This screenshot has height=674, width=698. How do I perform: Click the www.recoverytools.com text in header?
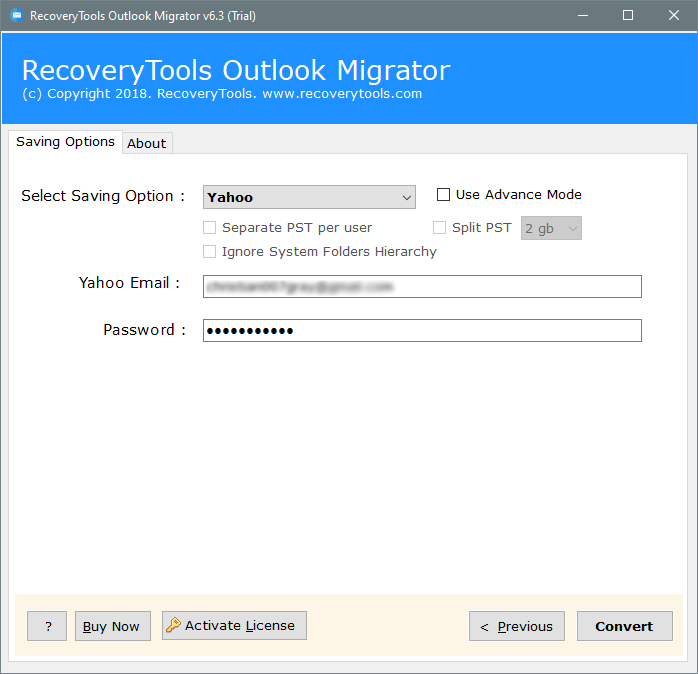tap(342, 93)
